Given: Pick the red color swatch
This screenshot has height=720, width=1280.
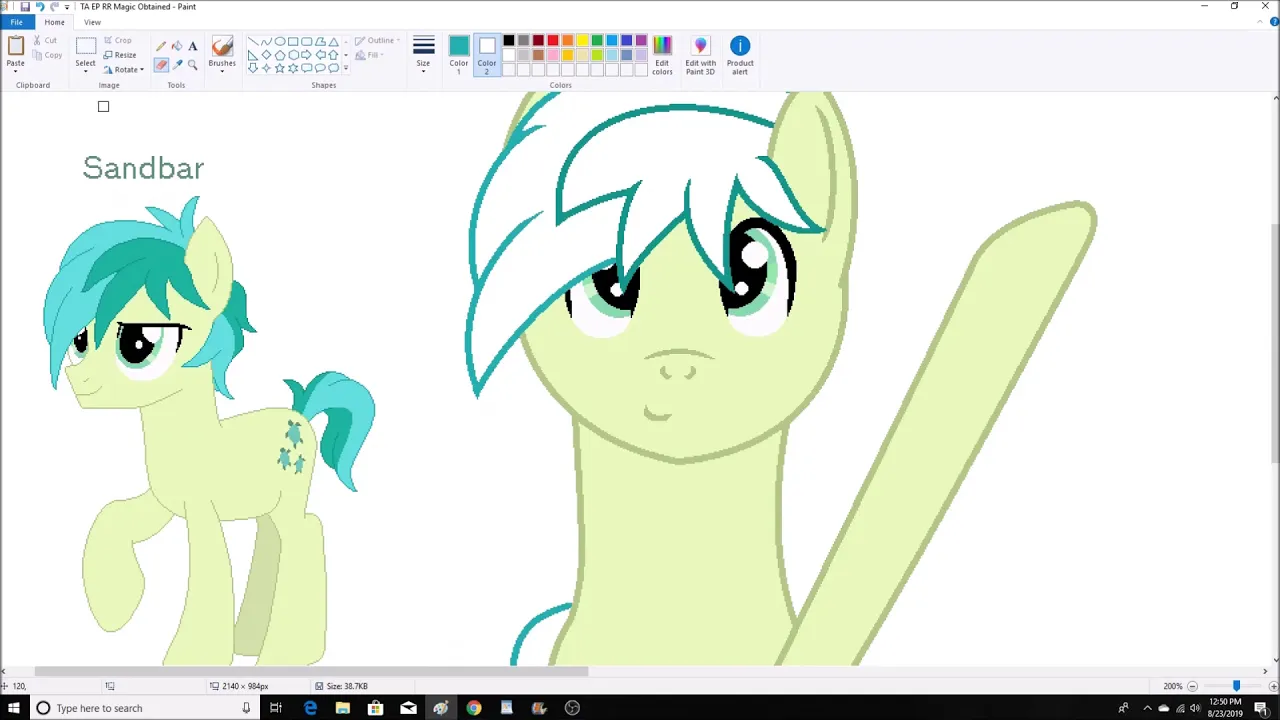Looking at the screenshot, I should 553,41.
